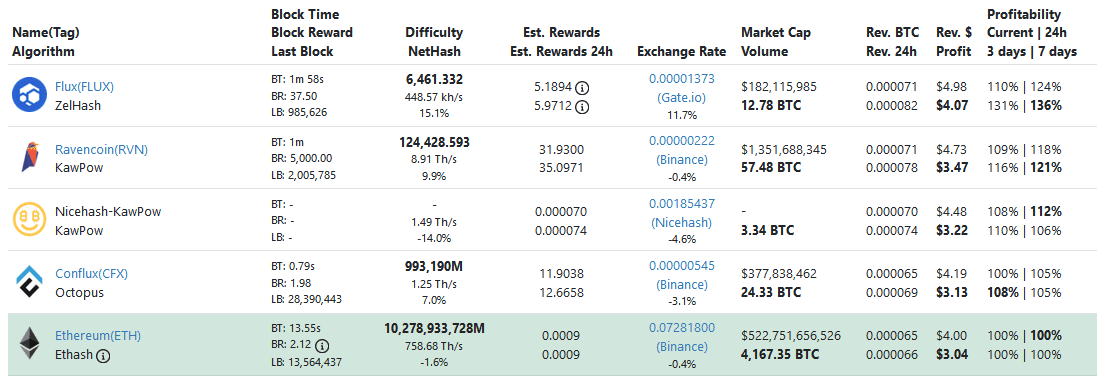Open Conflux Binance rate 0.00000545 link
The width and height of the screenshot is (1101, 380).
click(x=682, y=275)
